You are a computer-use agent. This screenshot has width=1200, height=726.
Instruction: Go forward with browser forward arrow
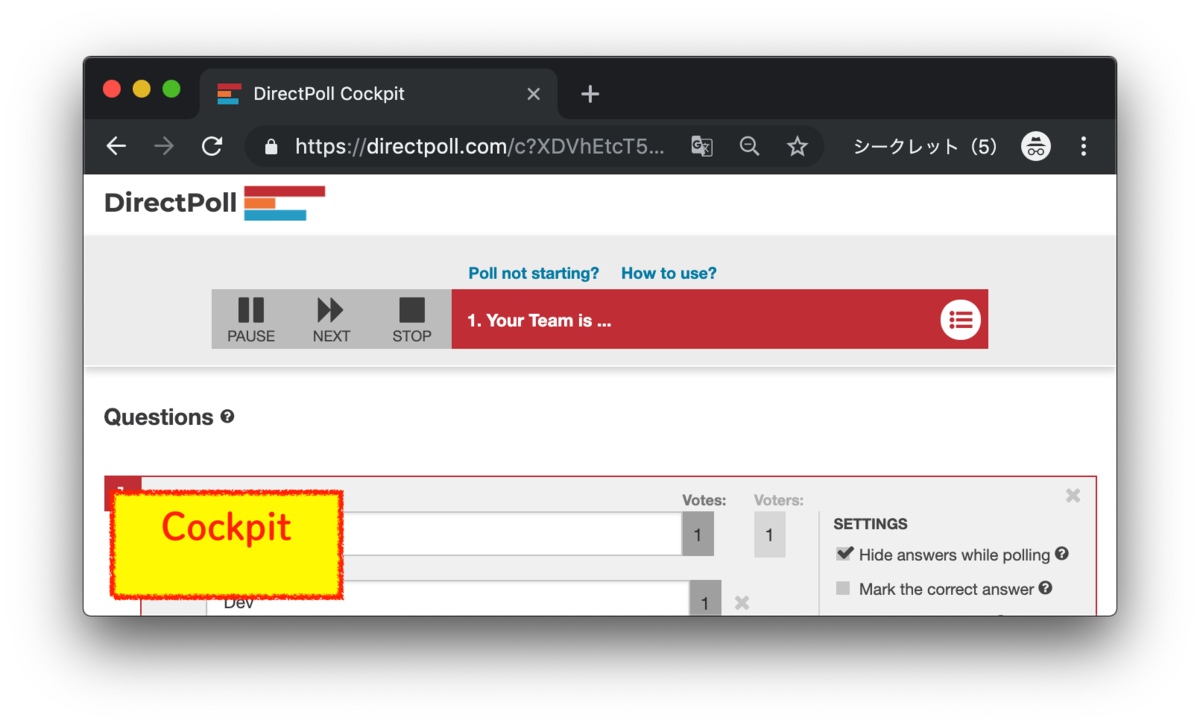click(164, 146)
